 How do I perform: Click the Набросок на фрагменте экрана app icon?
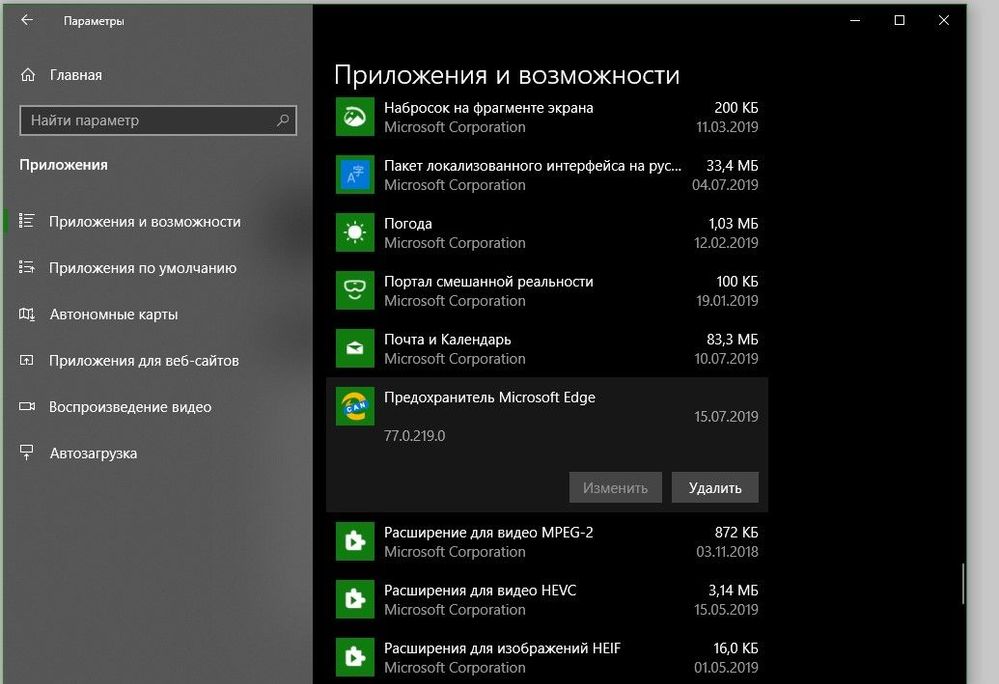tap(355, 117)
